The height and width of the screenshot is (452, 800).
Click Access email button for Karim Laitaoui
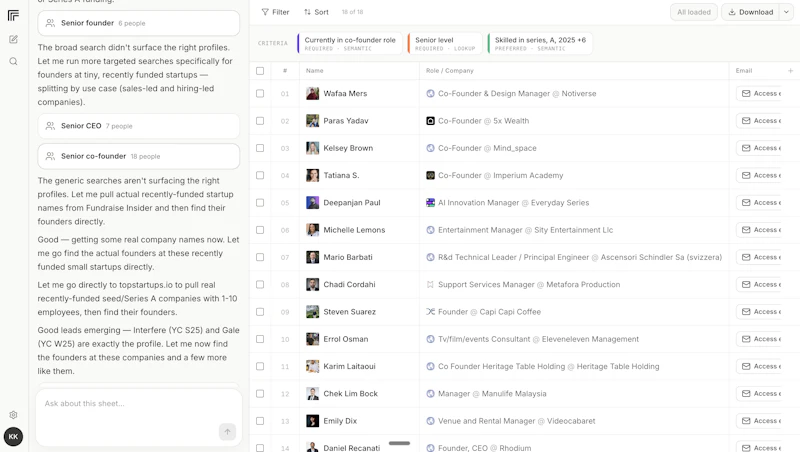(760, 366)
